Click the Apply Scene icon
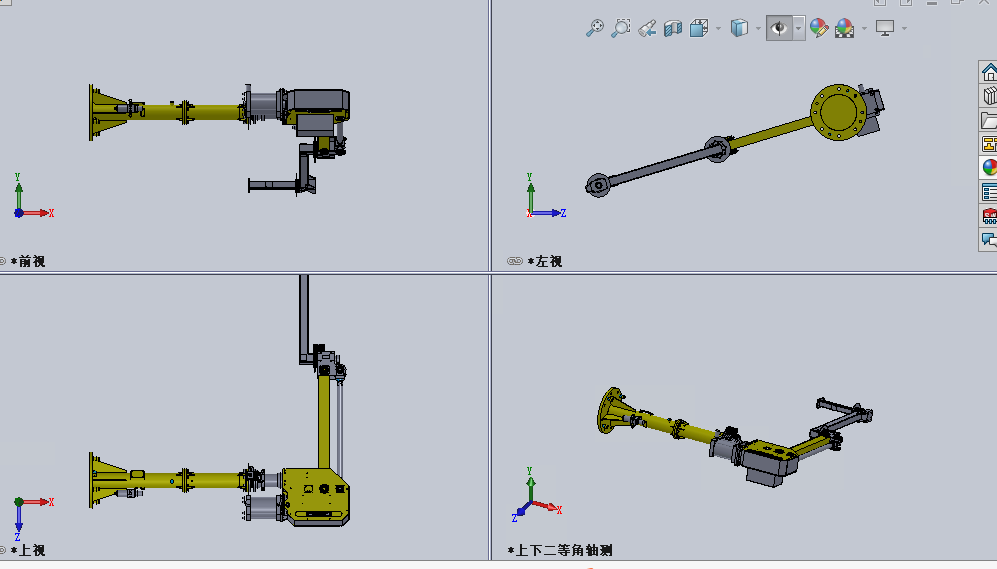 (x=844, y=28)
